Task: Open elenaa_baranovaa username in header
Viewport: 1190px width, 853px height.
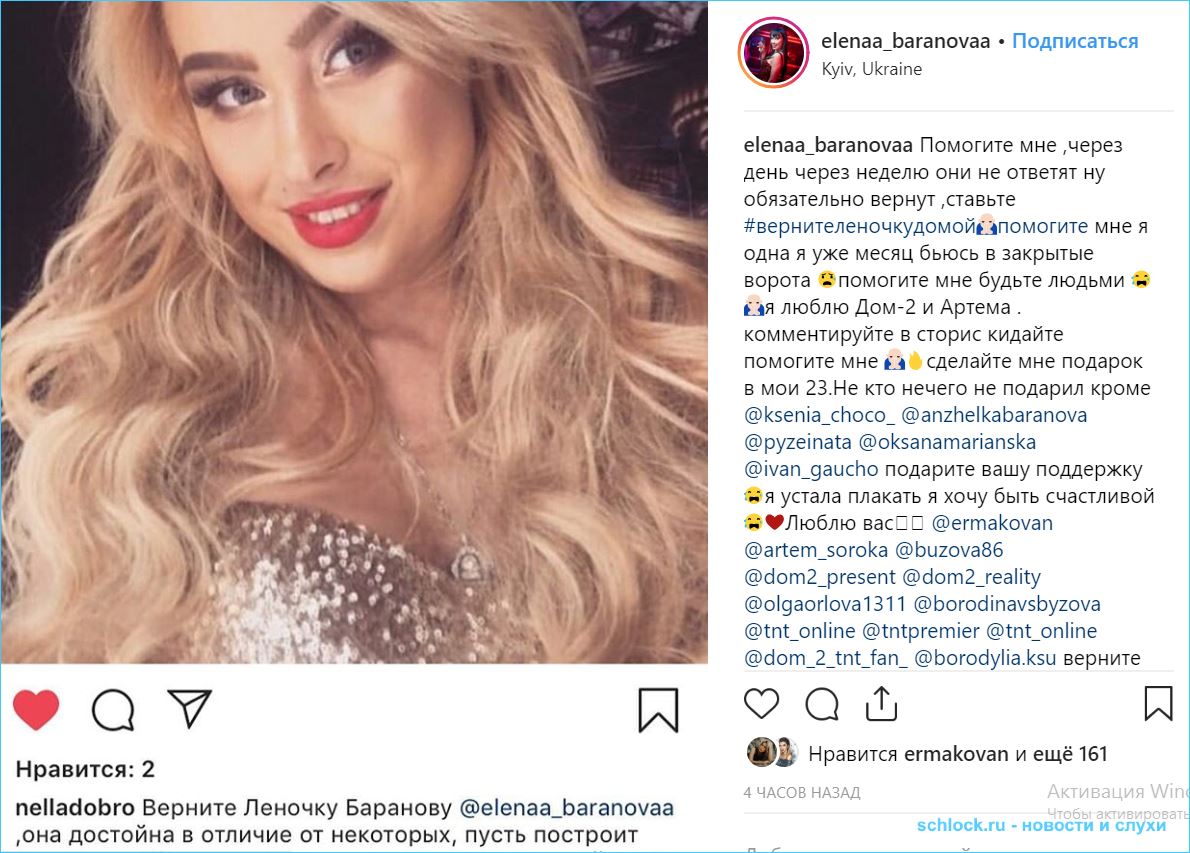Action: (905, 41)
